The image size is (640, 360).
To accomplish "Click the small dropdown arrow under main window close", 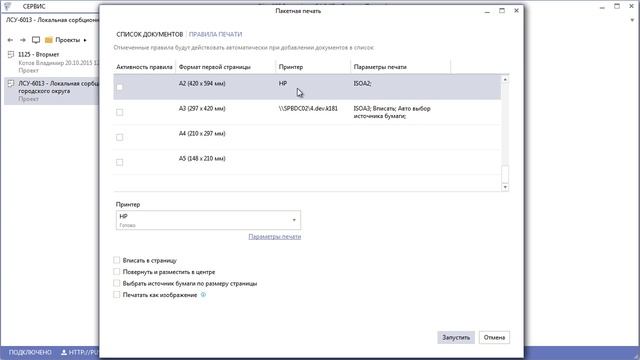I will coord(632,20).
